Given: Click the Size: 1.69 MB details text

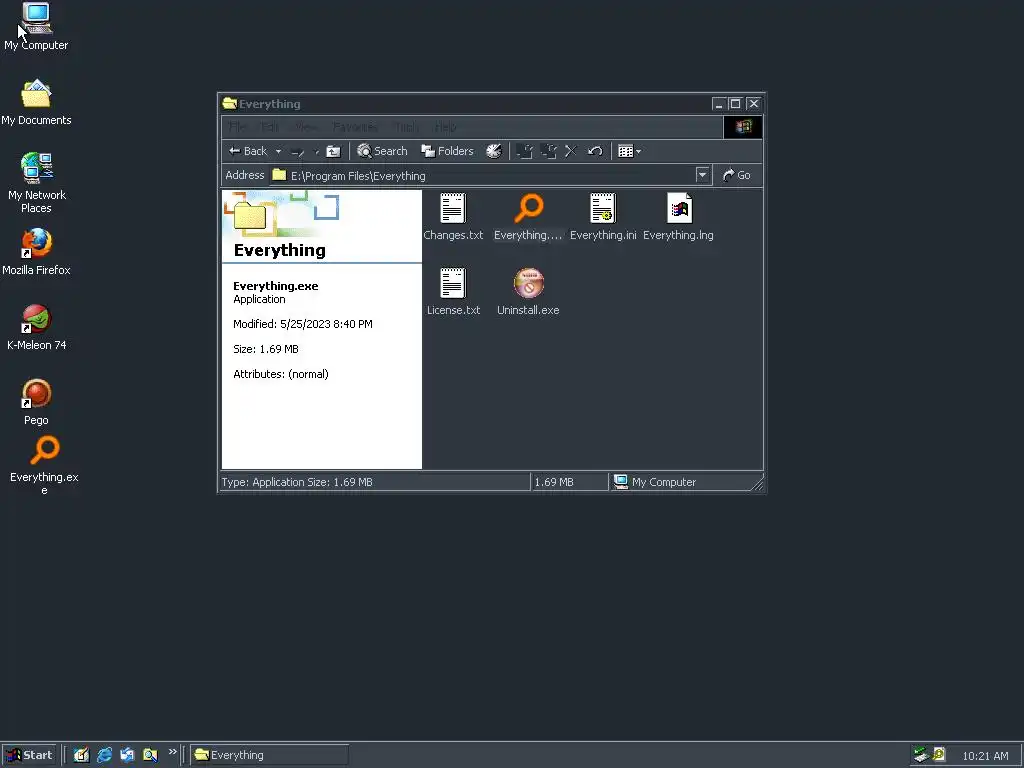Looking at the screenshot, I should (266, 349).
